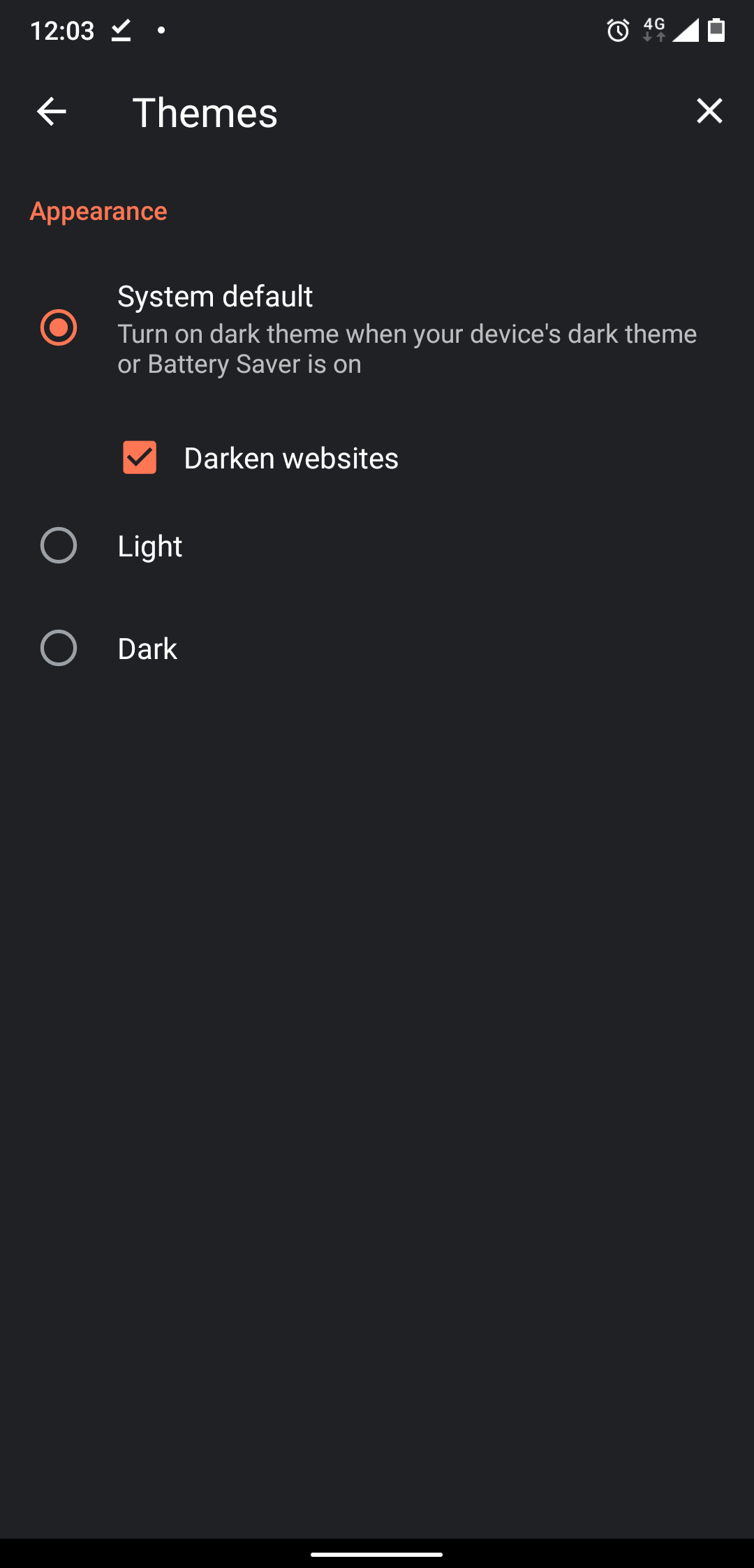This screenshot has height=1568, width=754.
Task: Click the Darken websites label text
Action: (291, 459)
